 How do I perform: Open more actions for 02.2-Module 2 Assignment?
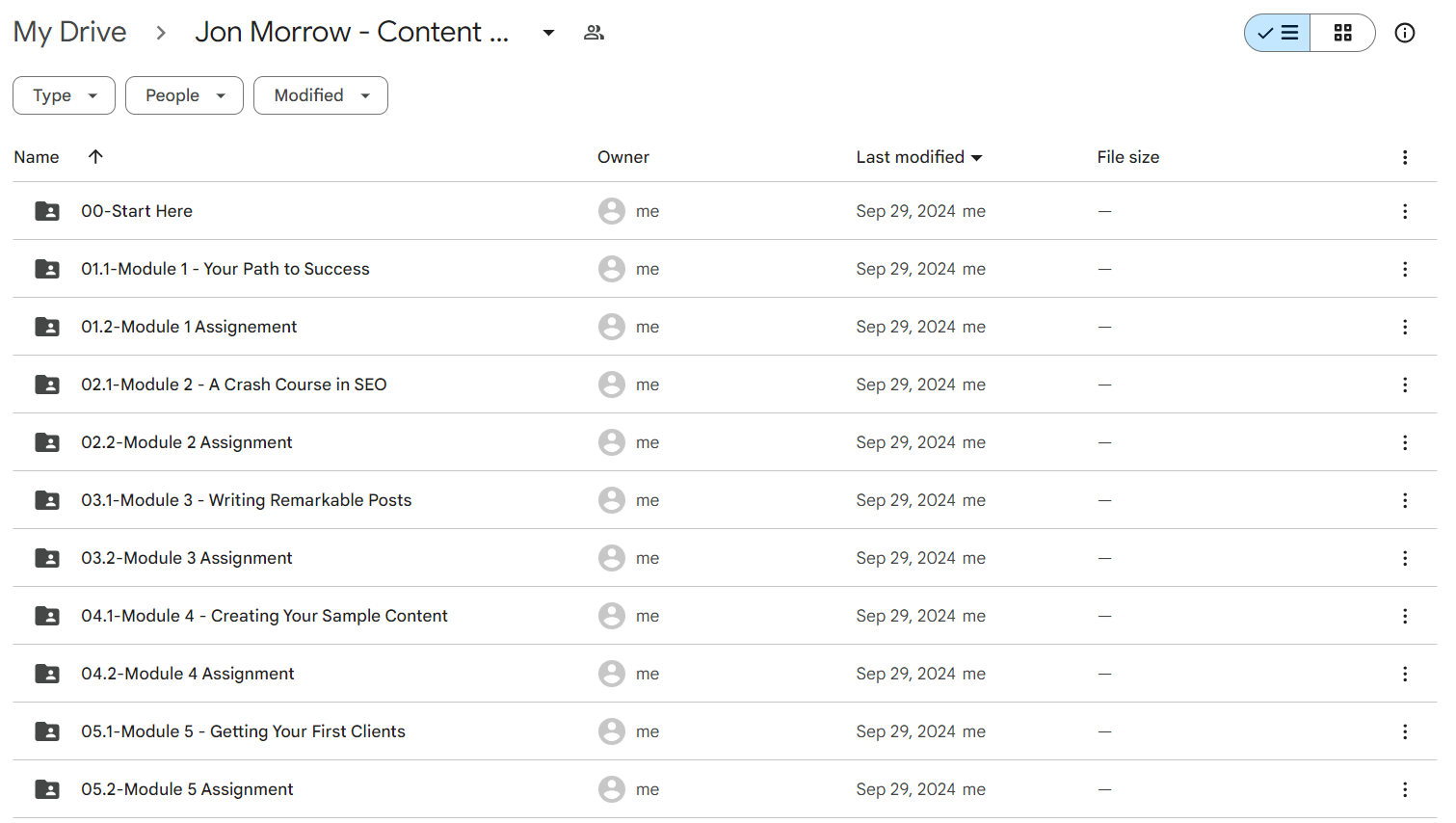(1405, 442)
